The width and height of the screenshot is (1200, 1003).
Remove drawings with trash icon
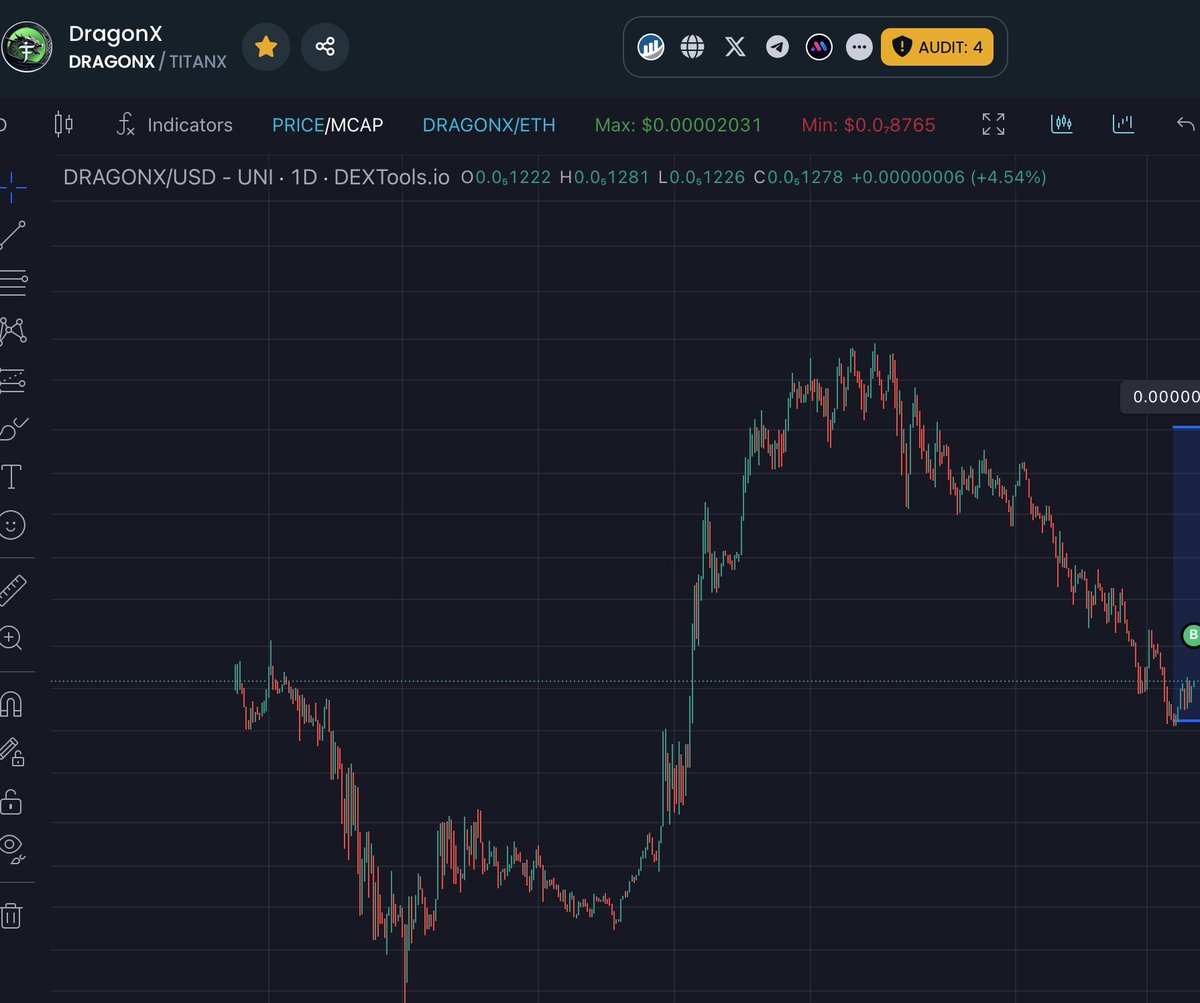tap(11, 915)
